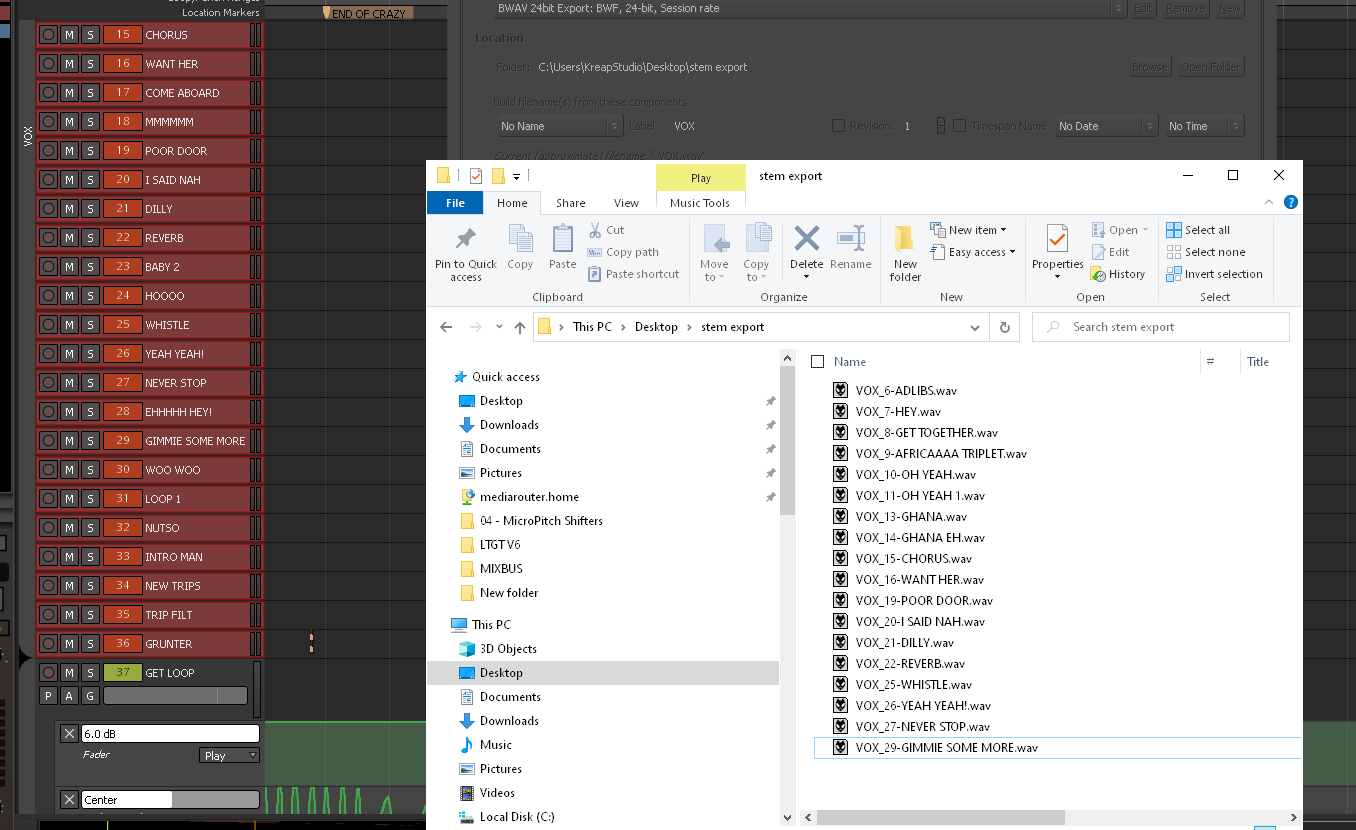Click Pin to Quick access icon

point(465,240)
